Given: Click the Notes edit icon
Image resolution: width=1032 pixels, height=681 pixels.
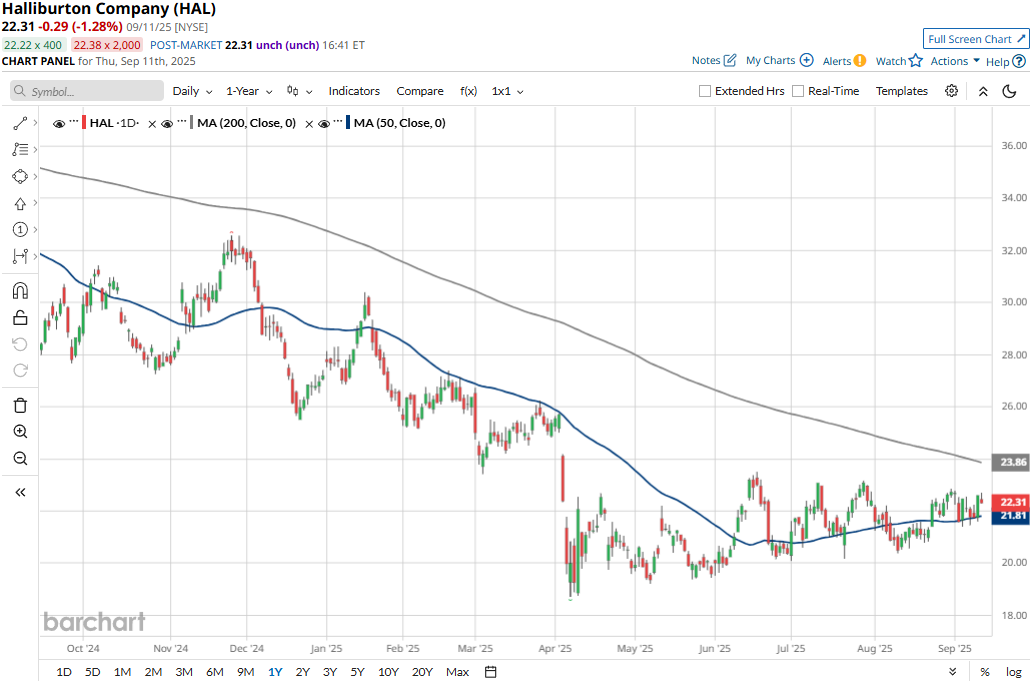Looking at the screenshot, I should click(730, 61).
